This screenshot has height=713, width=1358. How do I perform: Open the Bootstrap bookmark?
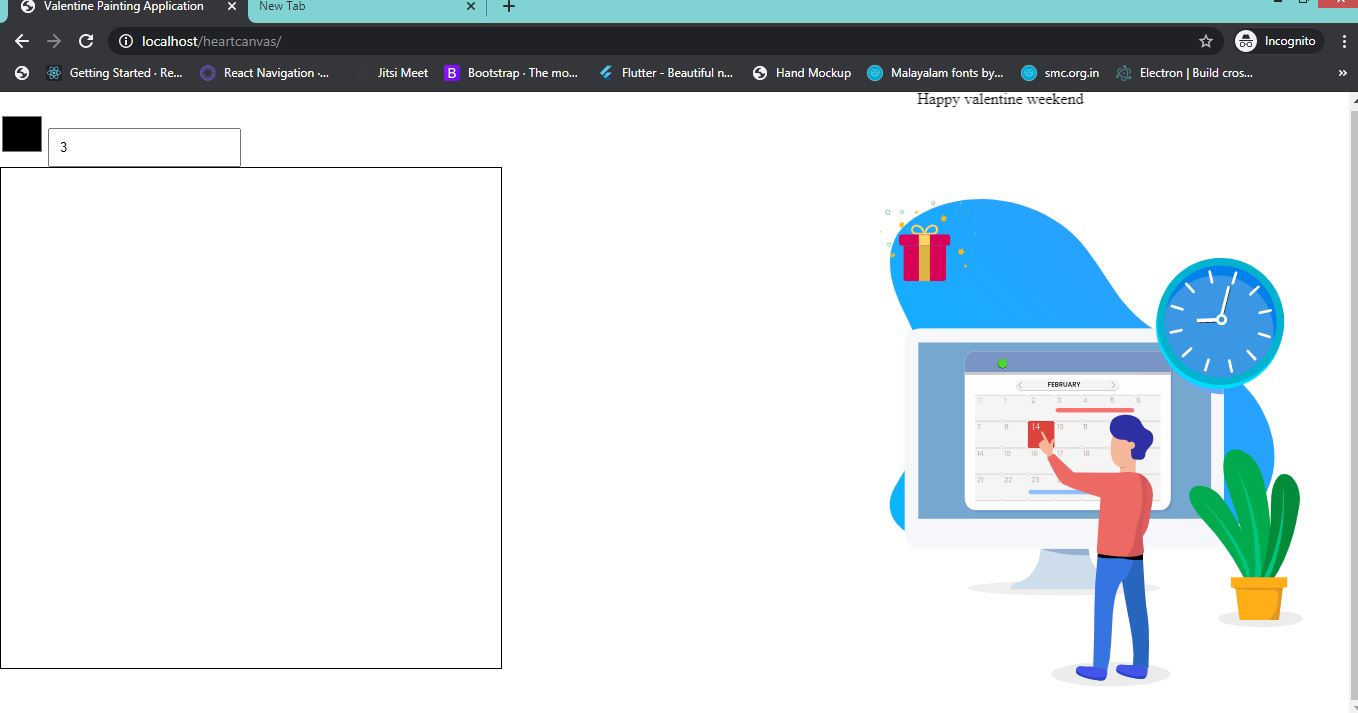(x=512, y=73)
